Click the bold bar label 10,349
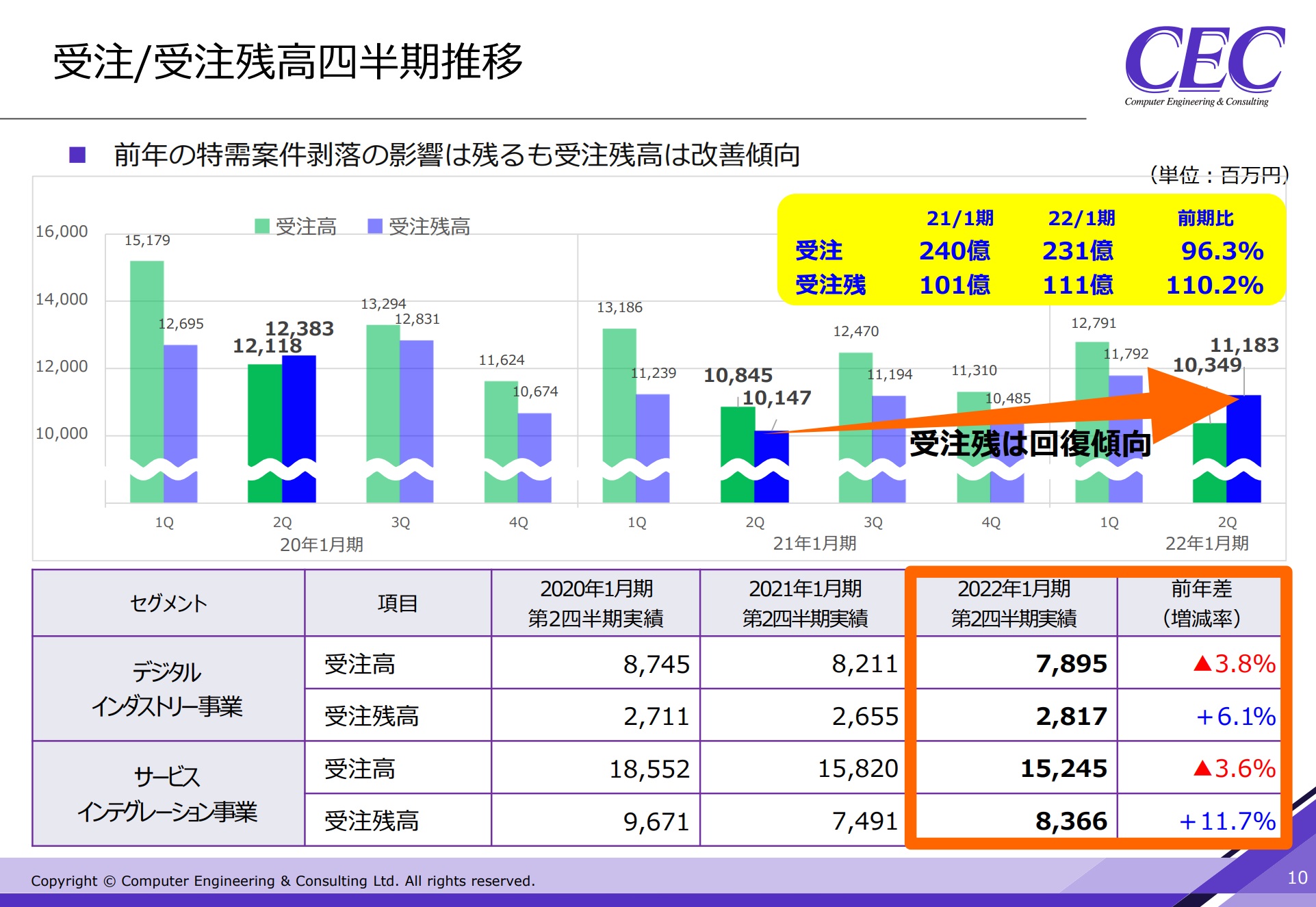Screen dimensions: 1316x907 click(x=1207, y=365)
